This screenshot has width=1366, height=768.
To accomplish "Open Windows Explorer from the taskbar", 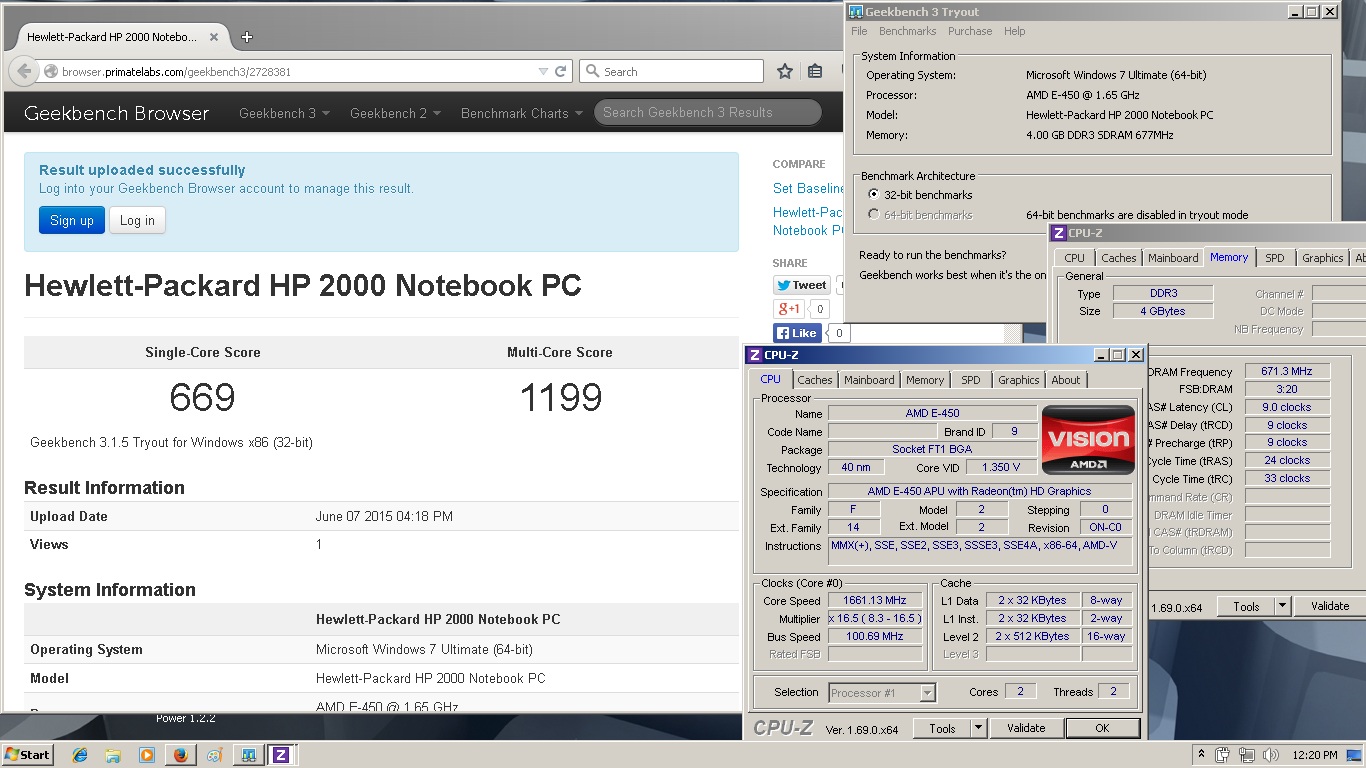I will tap(113, 755).
